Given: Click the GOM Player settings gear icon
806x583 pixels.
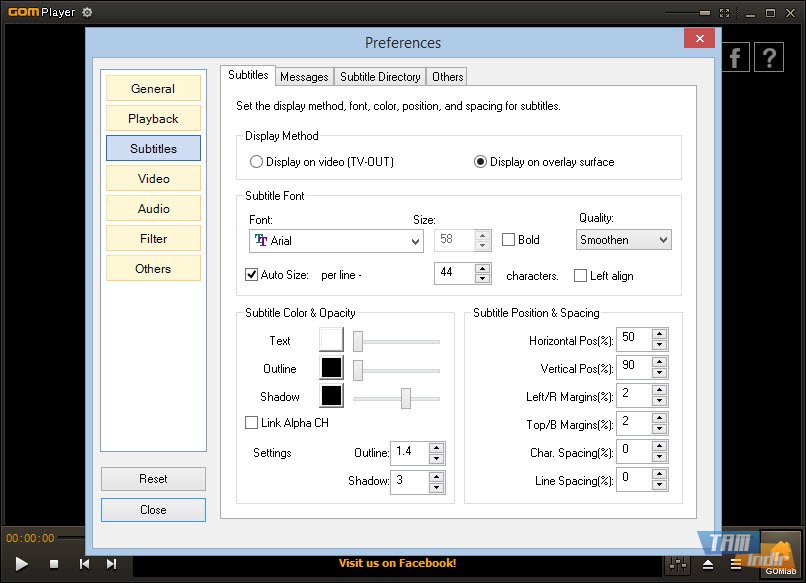Looking at the screenshot, I should pyautogui.click(x=87, y=12).
